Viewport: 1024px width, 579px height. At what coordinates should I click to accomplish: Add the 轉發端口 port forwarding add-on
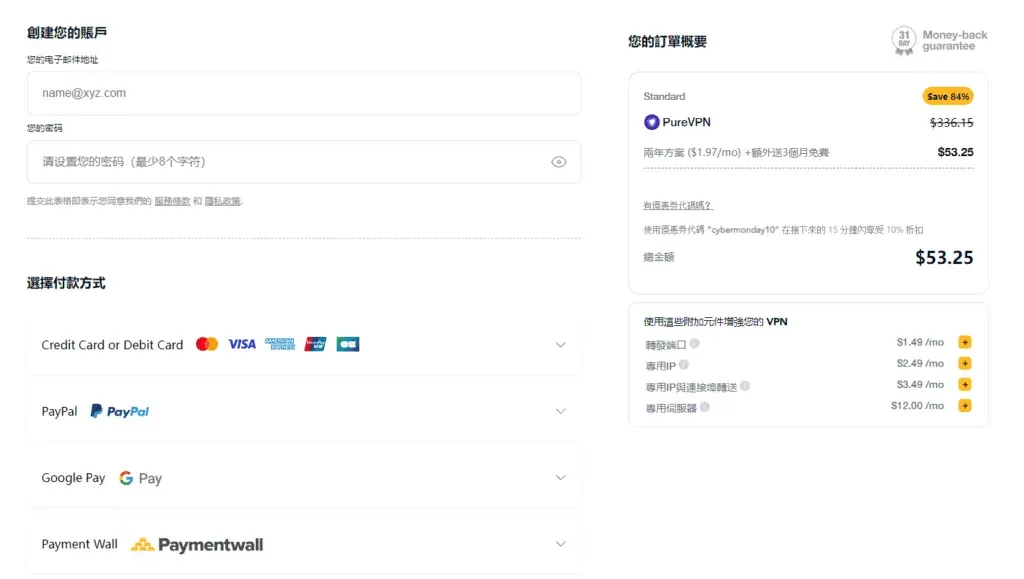(965, 342)
